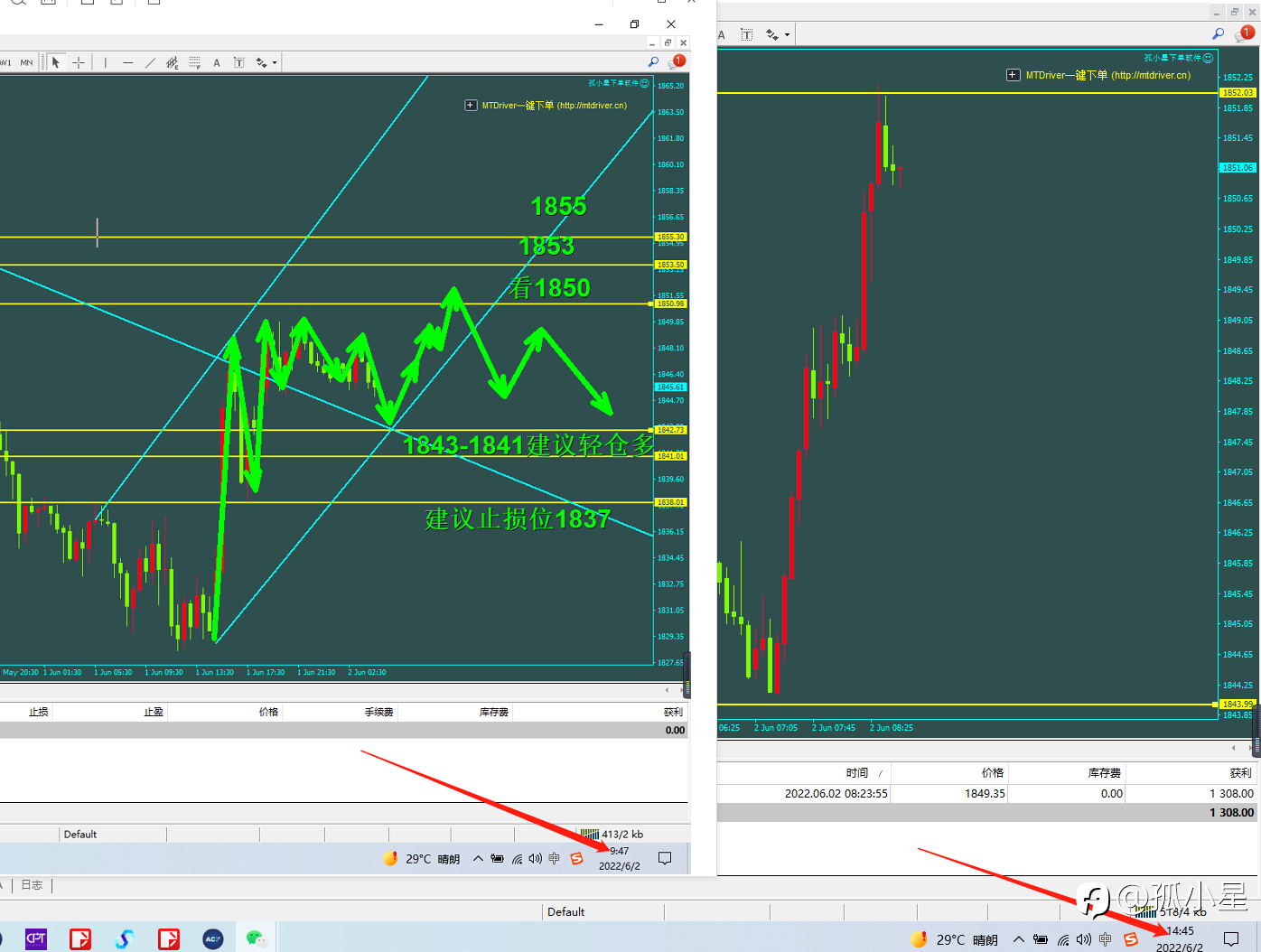The image size is (1261, 952).
Task: Minimize the left chart inner window
Action: click(x=652, y=42)
